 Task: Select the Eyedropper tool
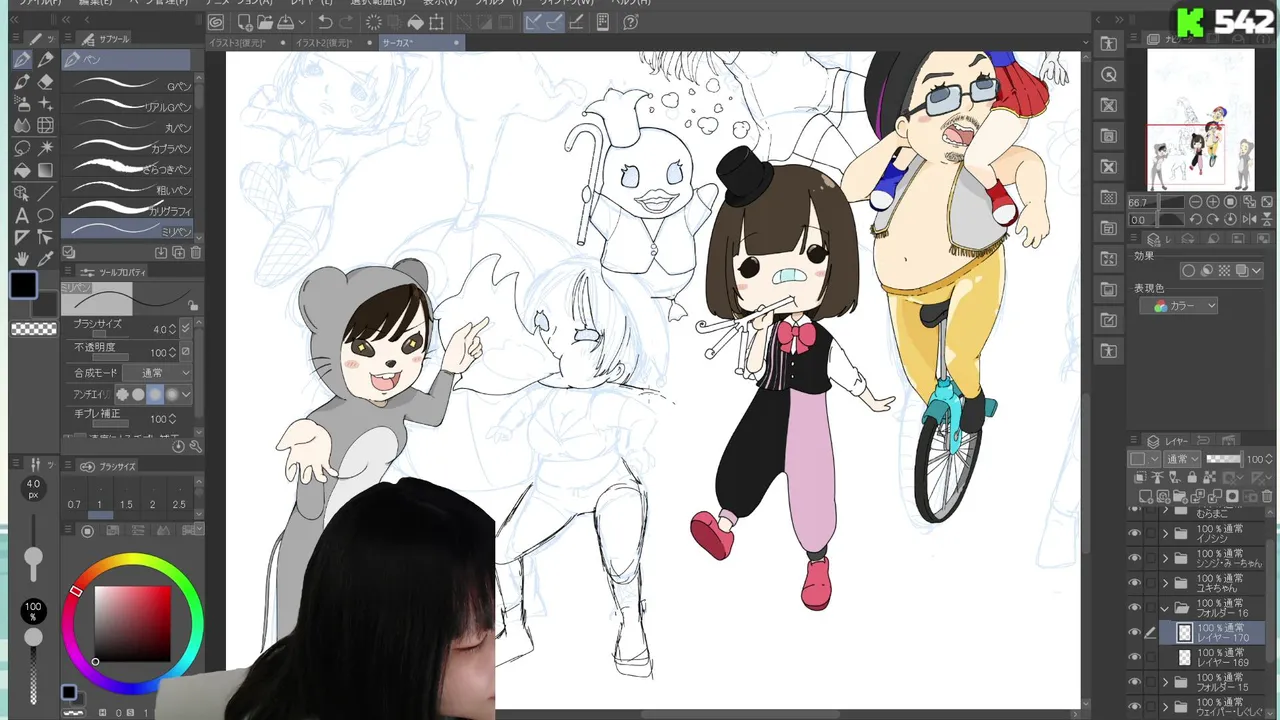point(45,259)
